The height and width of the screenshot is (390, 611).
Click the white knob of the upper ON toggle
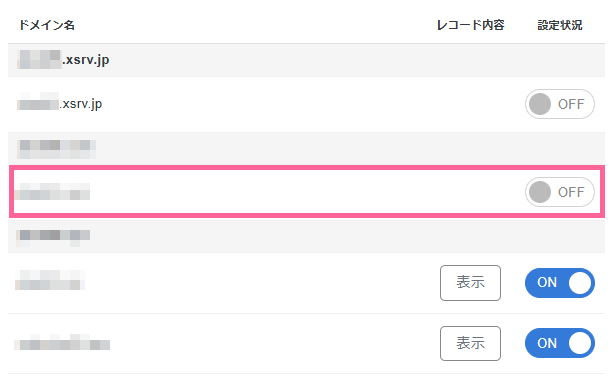tap(580, 283)
